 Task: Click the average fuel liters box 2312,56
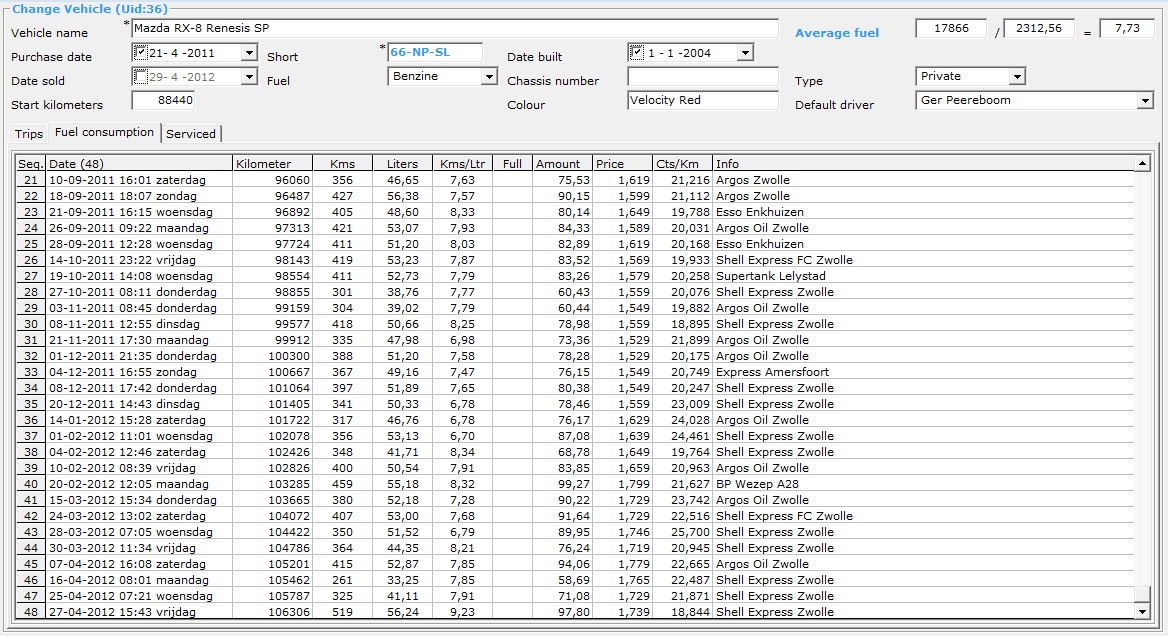tap(1039, 28)
